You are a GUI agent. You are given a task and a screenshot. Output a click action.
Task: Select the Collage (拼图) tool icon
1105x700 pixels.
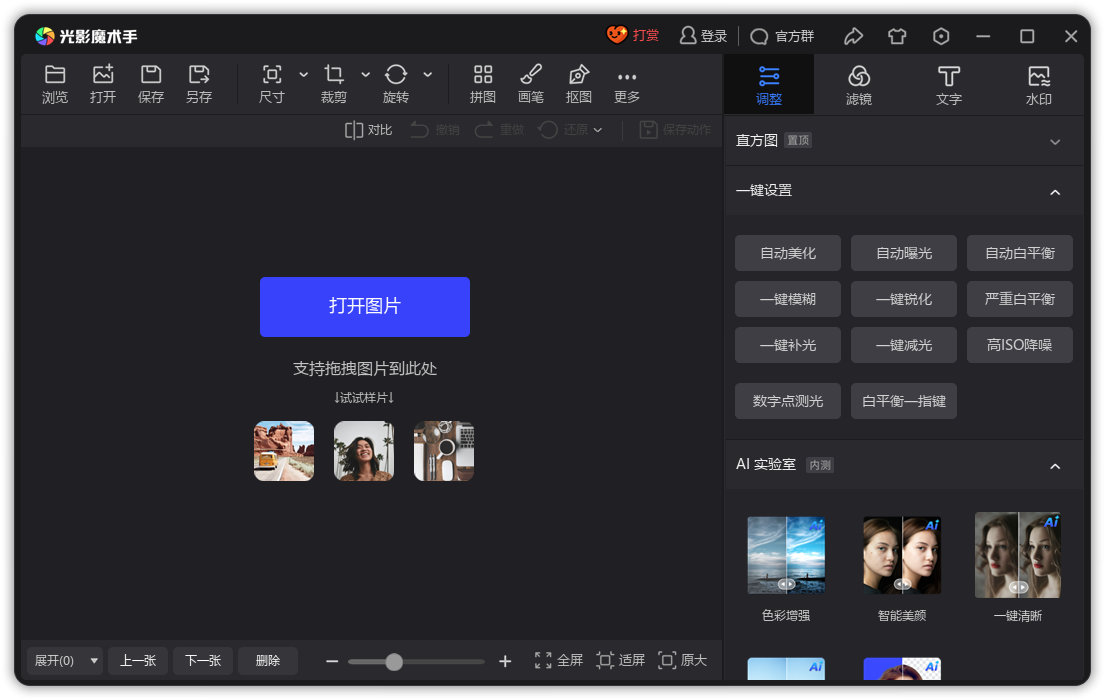(x=483, y=75)
